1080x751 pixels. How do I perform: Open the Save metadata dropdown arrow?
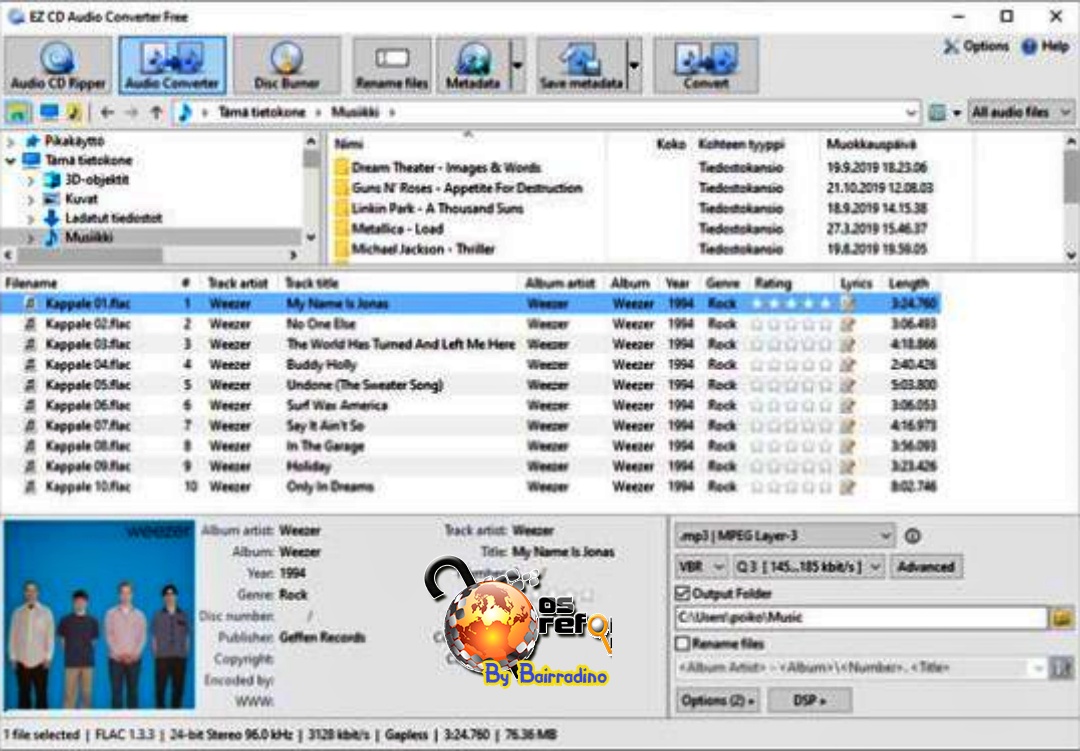point(634,65)
